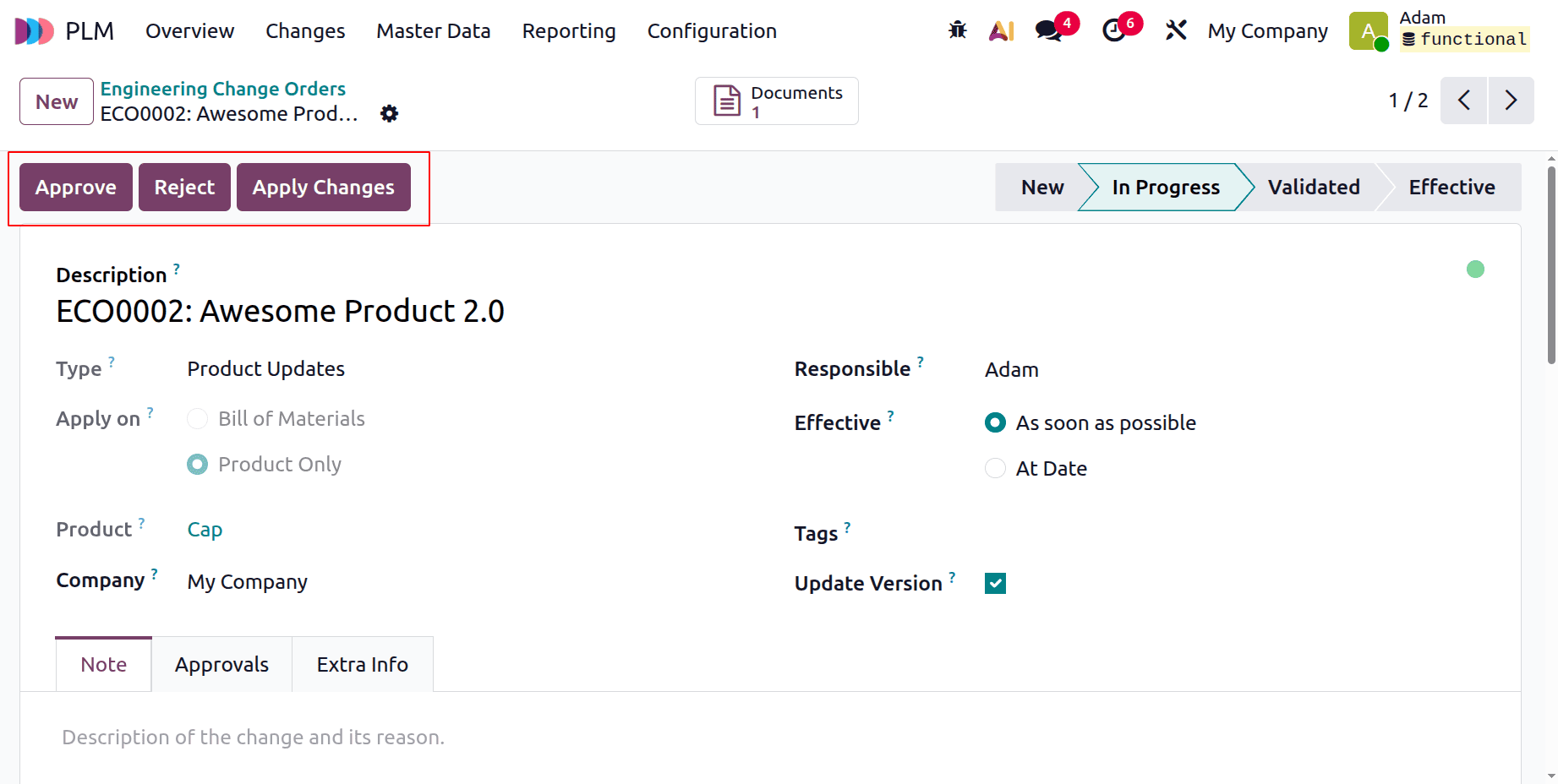Click the Reject button

pyautogui.click(x=184, y=187)
